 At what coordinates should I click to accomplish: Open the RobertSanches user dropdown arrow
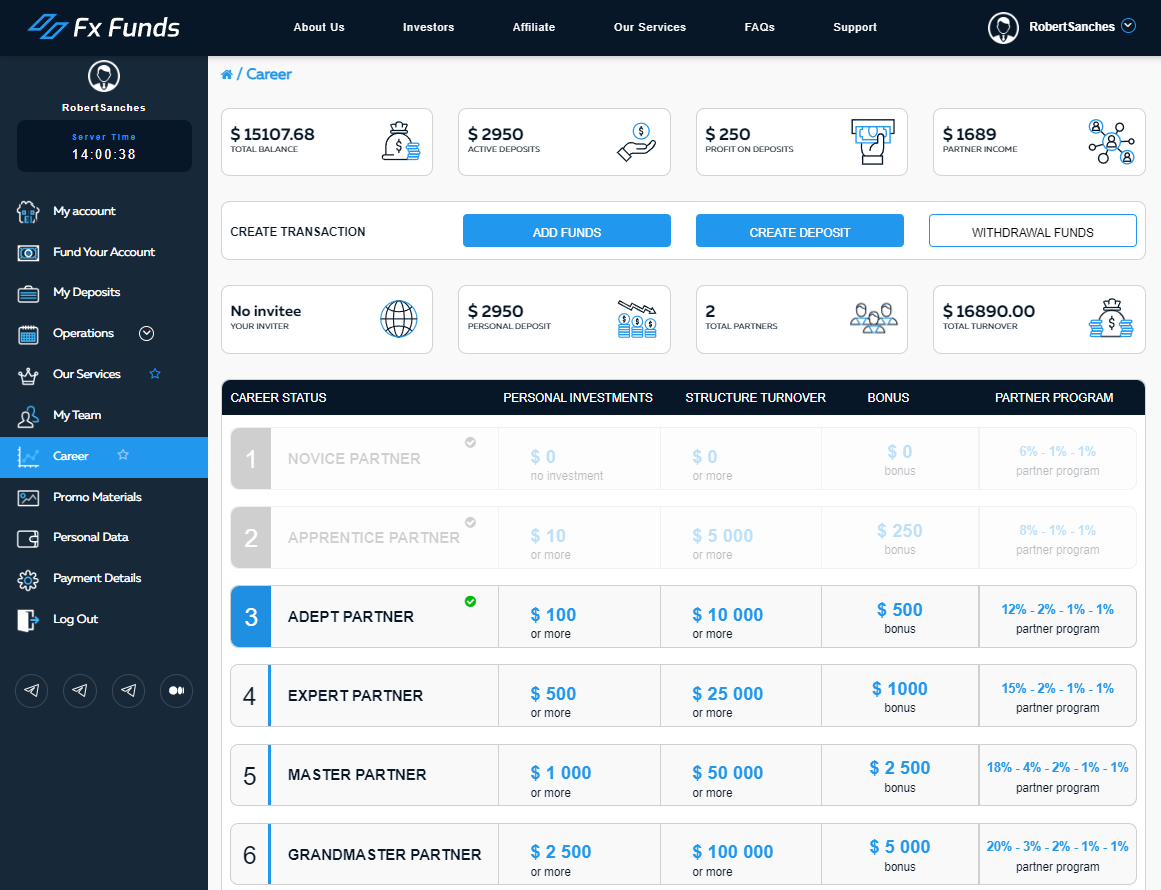1129,26
